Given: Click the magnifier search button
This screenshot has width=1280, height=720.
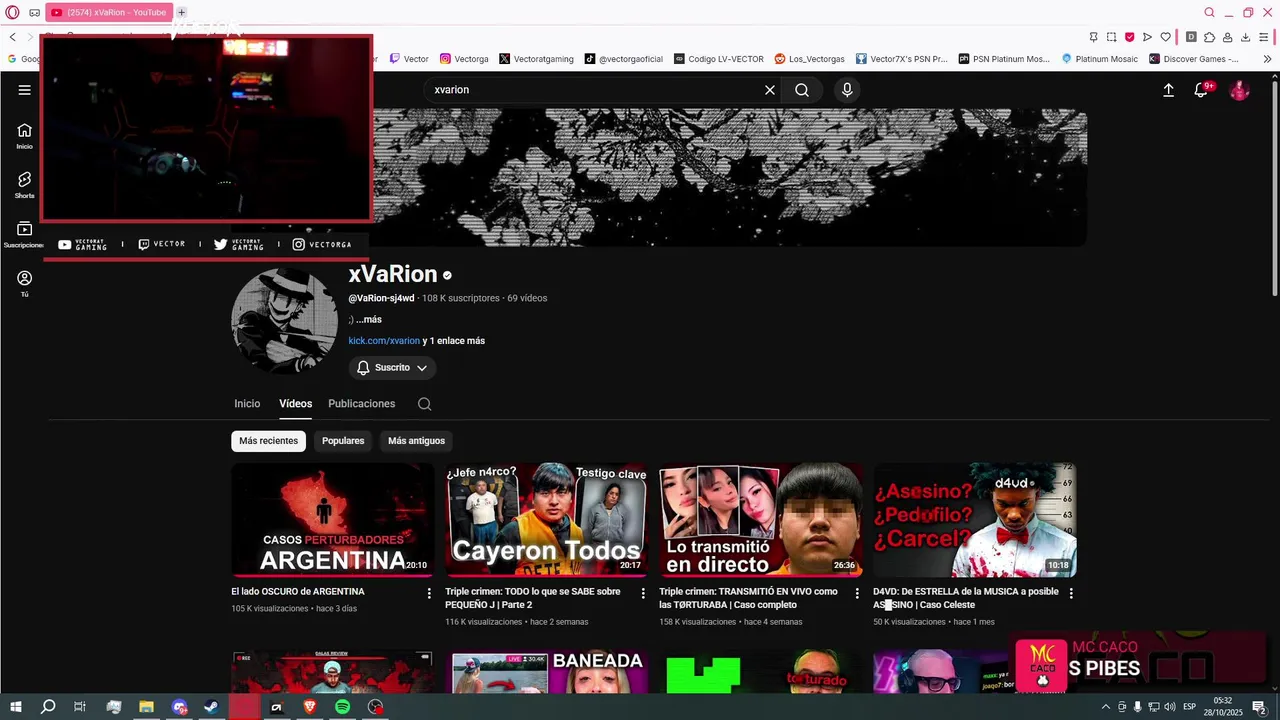Looking at the screenshot, I should point(802,90).
